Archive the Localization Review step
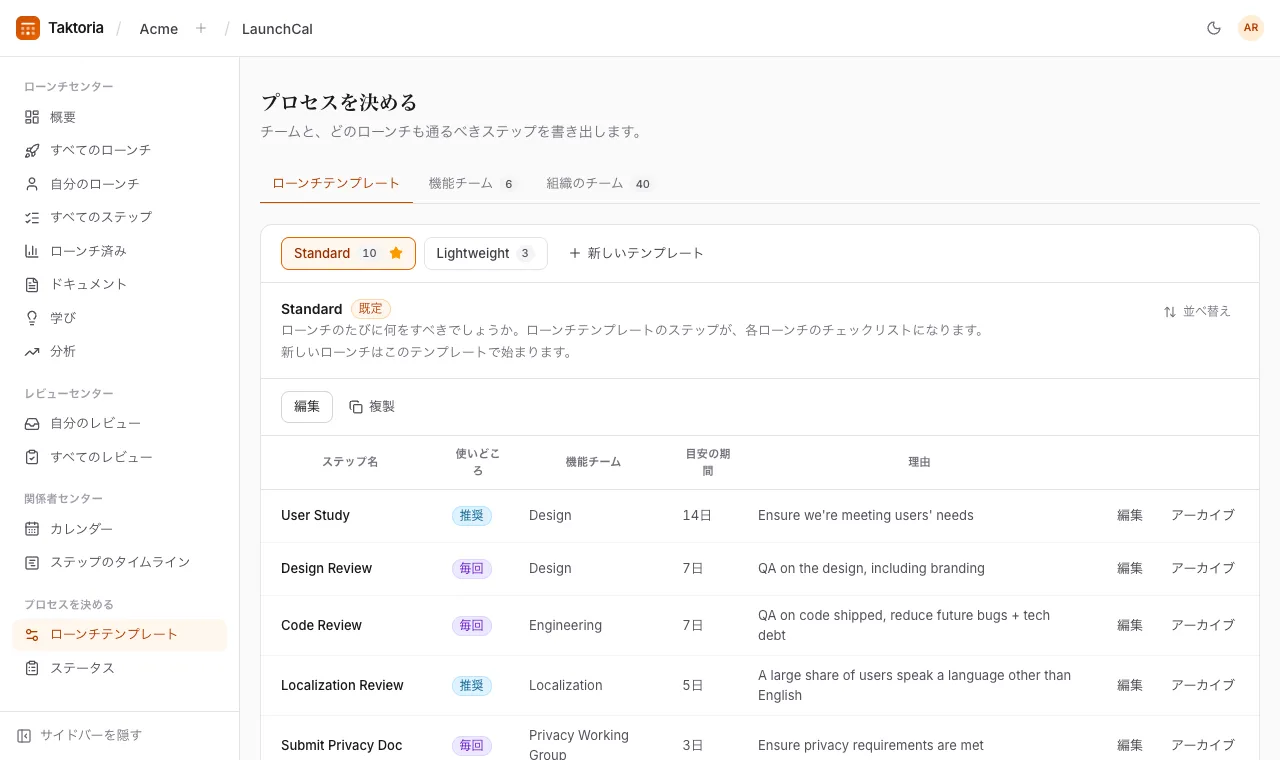 click(x=1203, y=685)
